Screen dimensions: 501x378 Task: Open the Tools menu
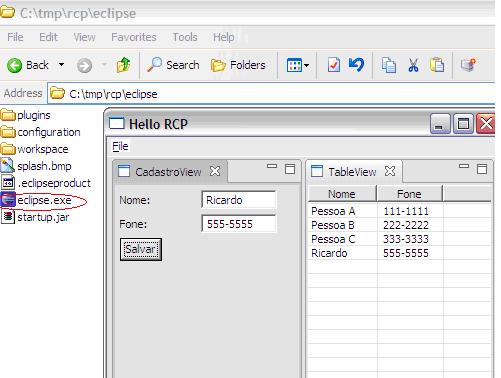pos(185,37)
